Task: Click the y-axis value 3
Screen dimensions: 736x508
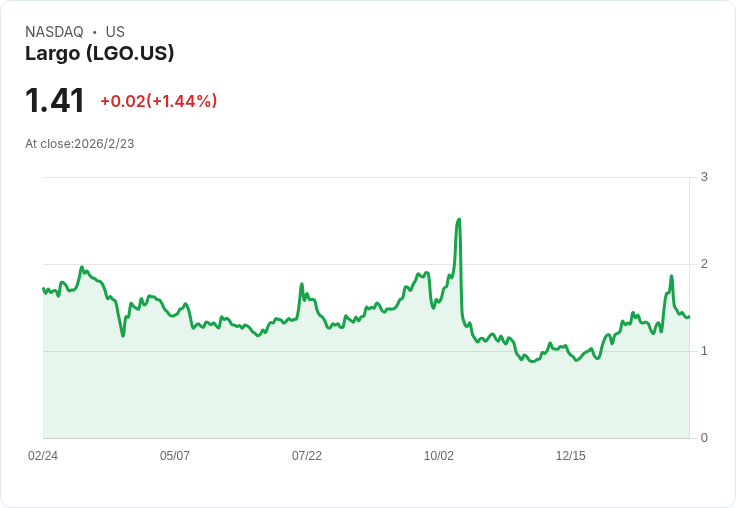Action: click(x=704, y=177)
